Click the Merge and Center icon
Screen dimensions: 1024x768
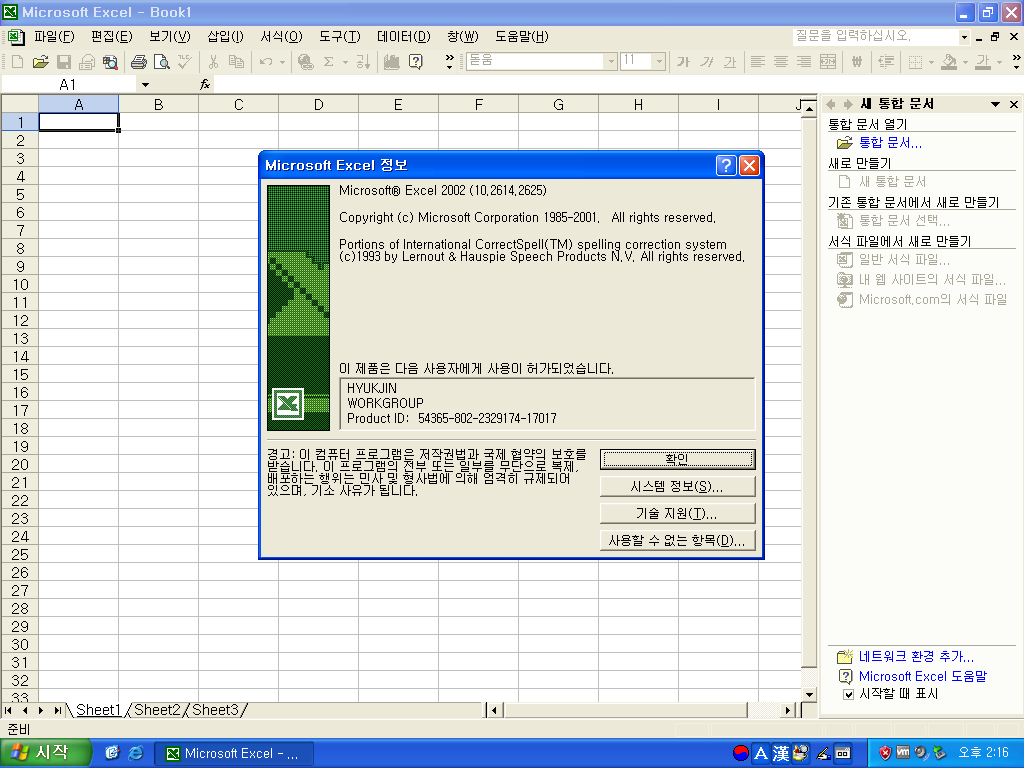(827, 62)
